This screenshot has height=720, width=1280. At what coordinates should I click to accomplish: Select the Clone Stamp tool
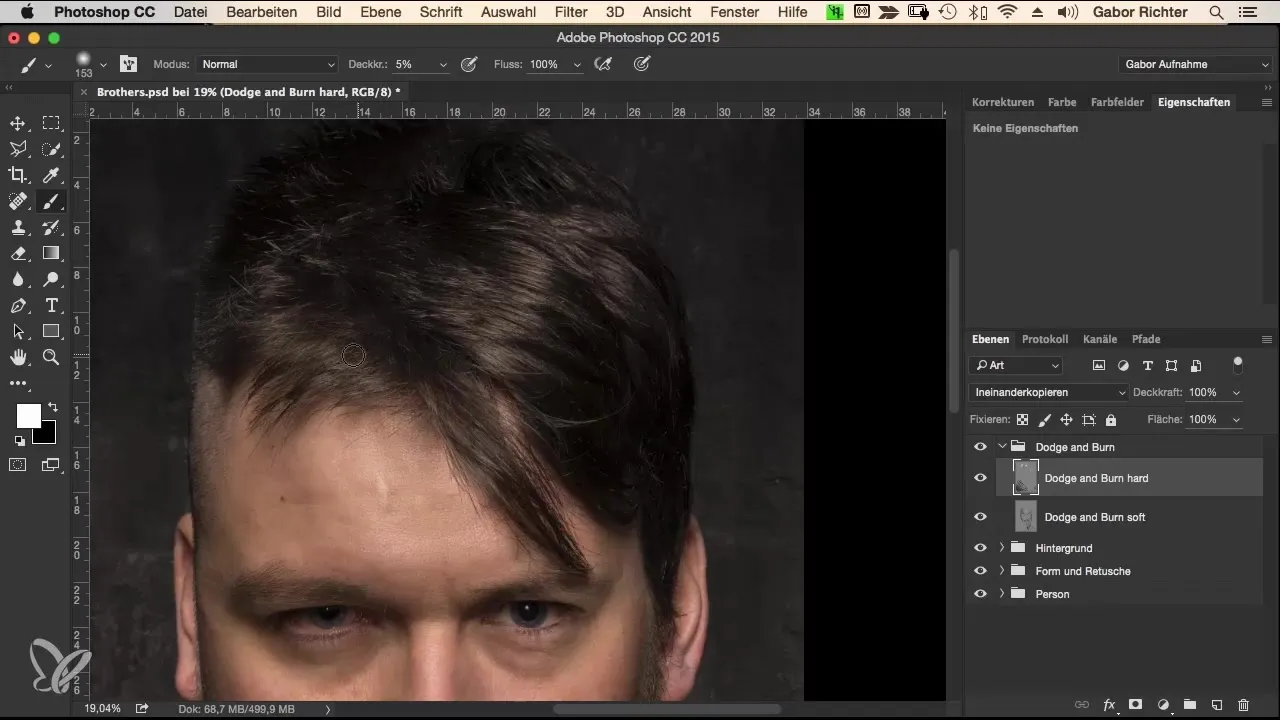18,227
